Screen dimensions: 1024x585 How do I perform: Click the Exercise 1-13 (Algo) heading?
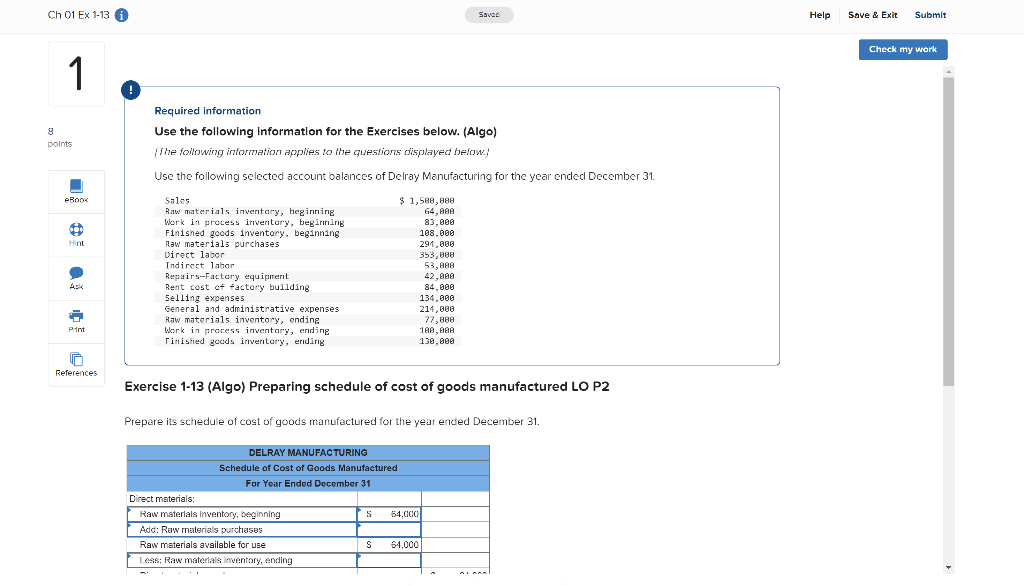(367, 387)
